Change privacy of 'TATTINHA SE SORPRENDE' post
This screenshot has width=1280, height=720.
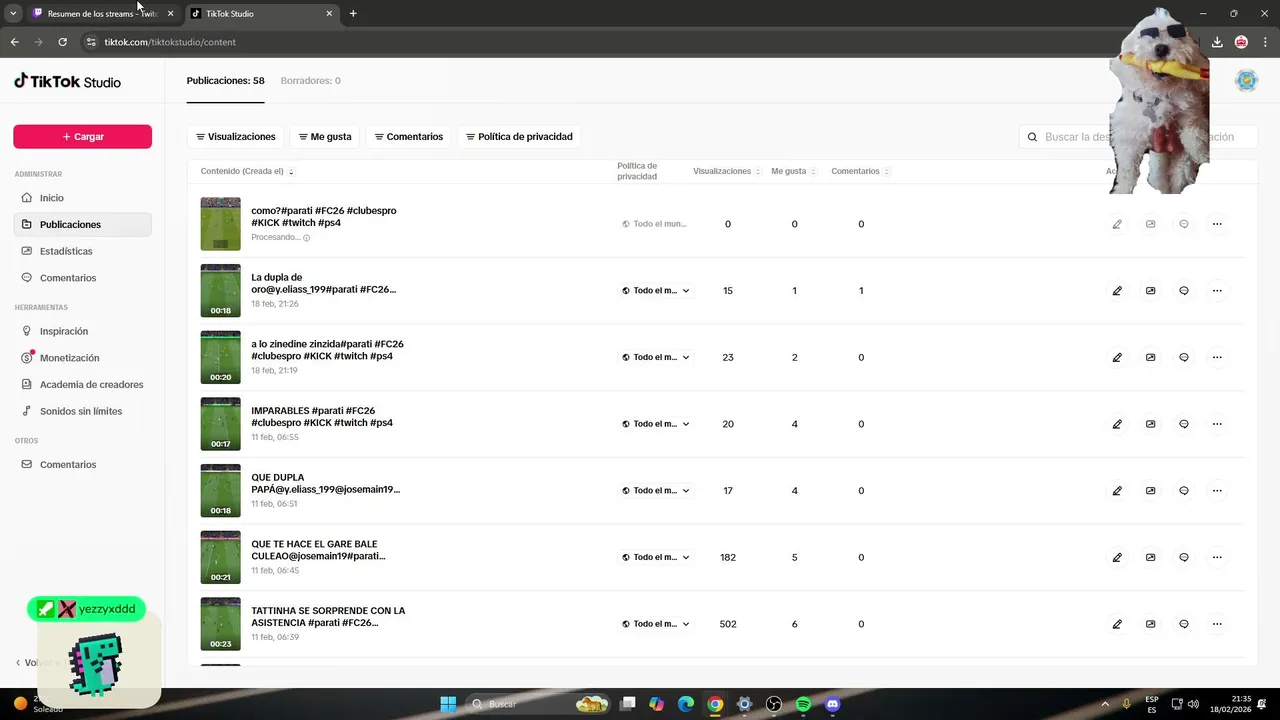656,624
